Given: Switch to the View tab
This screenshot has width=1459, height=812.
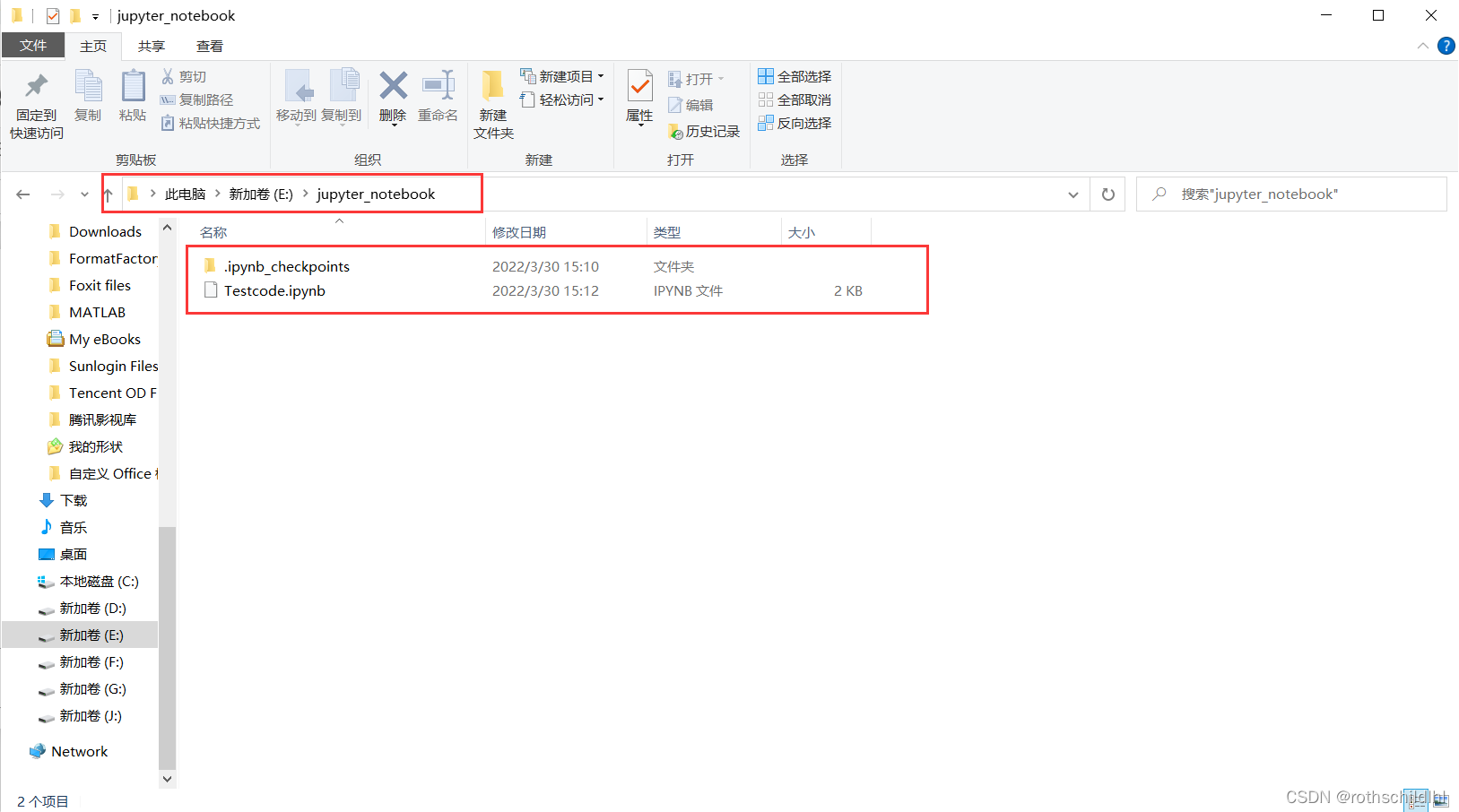Looking at the screenshot, I should click(x=210, y=46).
